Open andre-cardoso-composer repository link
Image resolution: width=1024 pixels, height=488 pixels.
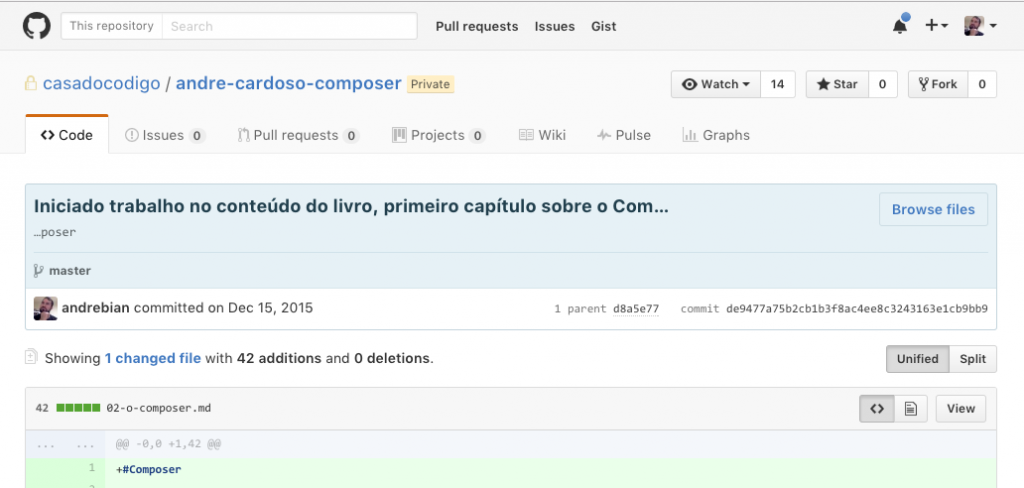[x=289, y=84]
